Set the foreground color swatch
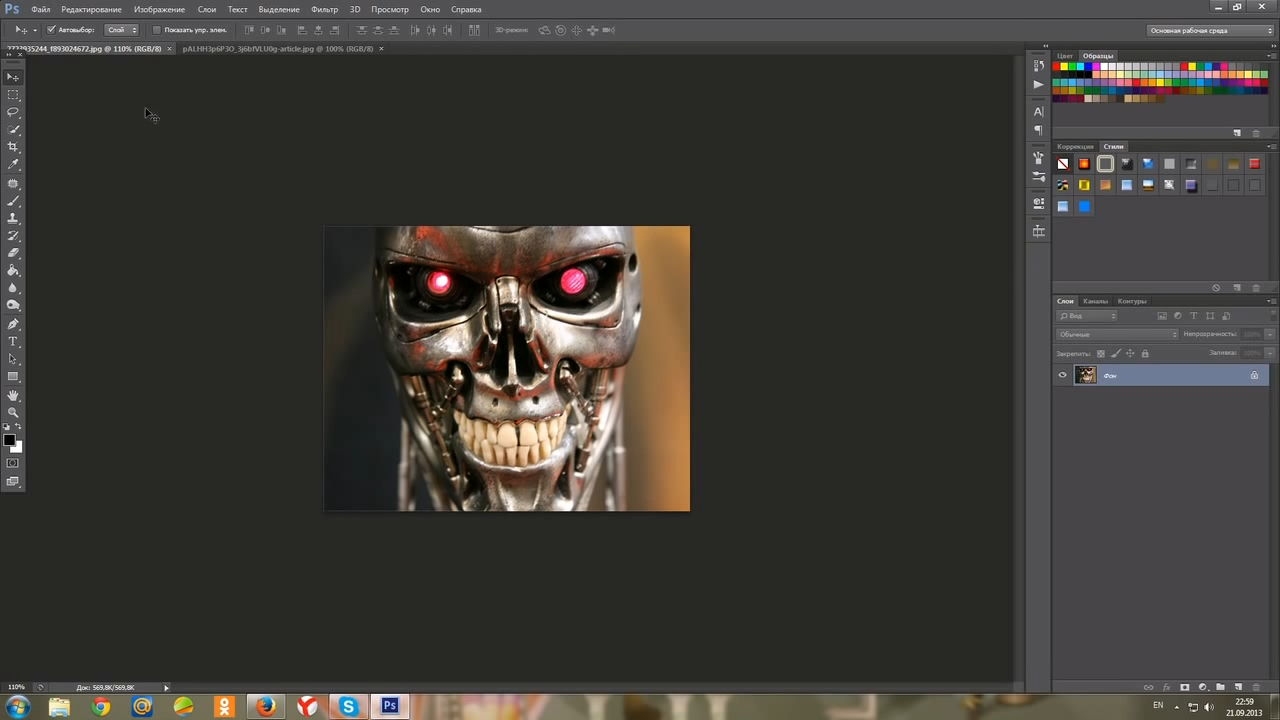The height and width of the screenshot is (720, 1280). [x=9, y=440]
